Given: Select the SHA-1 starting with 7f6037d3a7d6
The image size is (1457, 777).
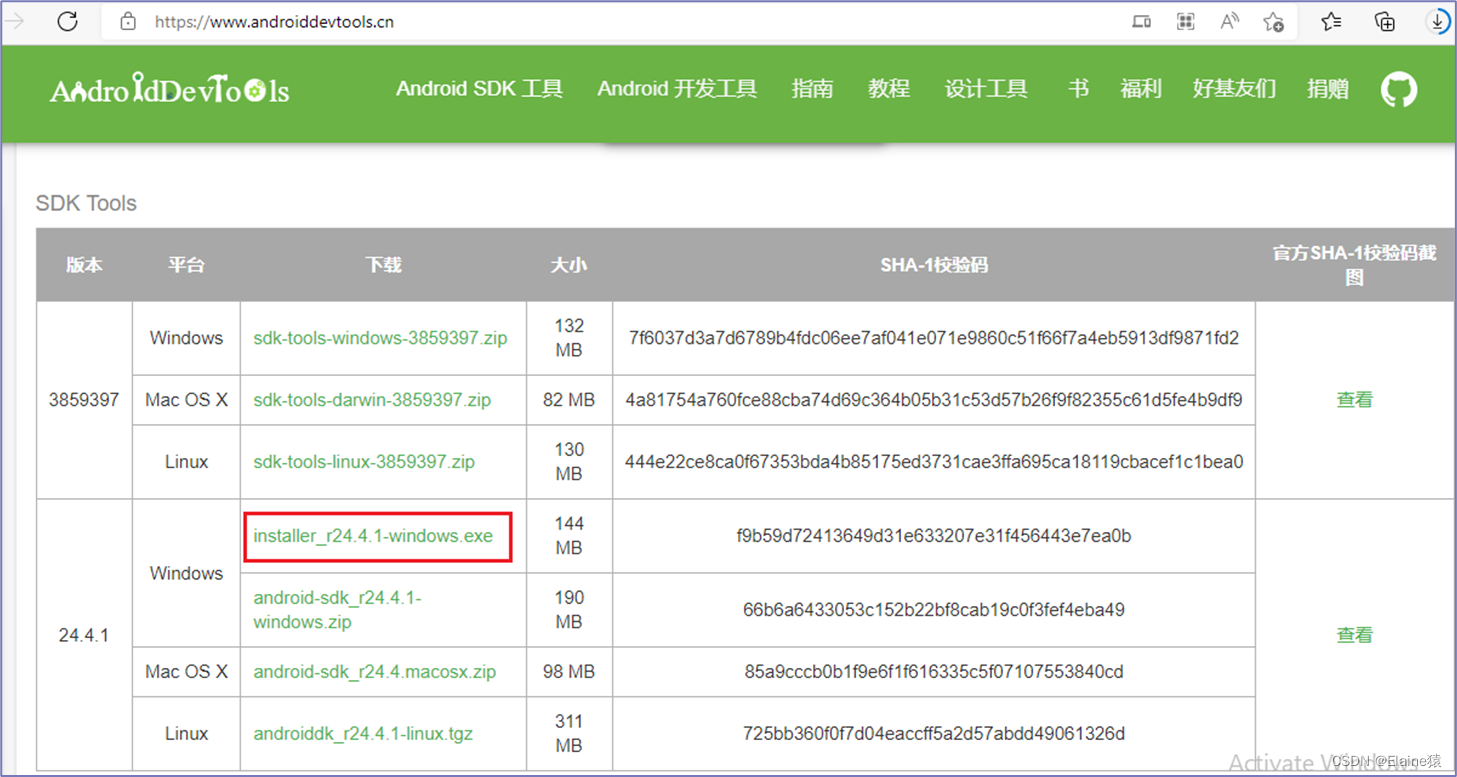Looking at the screenshot, I should [934, 338].
